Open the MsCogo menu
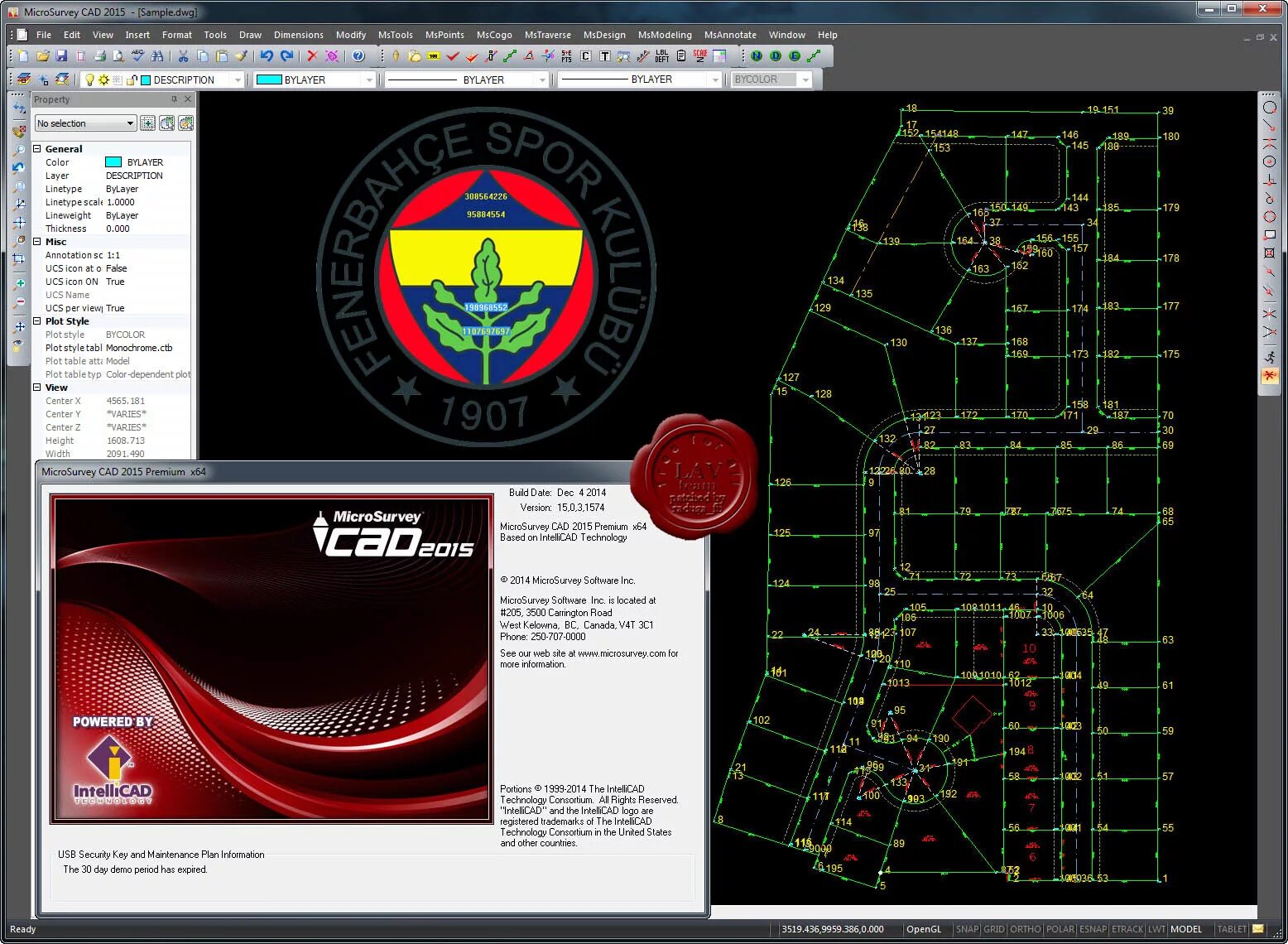Viewport: 1288px width, 944px height. pyautogui.click(x=494, y=35)
